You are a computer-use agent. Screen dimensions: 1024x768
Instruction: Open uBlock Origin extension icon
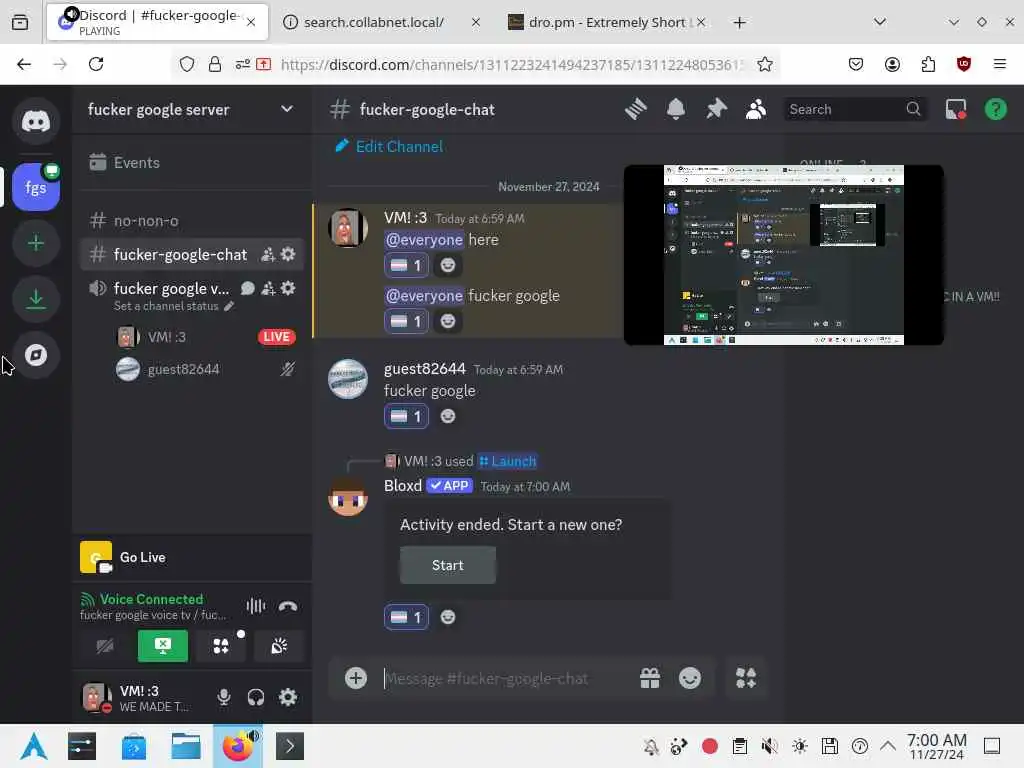pyautogui.click(x=963, y=64)
